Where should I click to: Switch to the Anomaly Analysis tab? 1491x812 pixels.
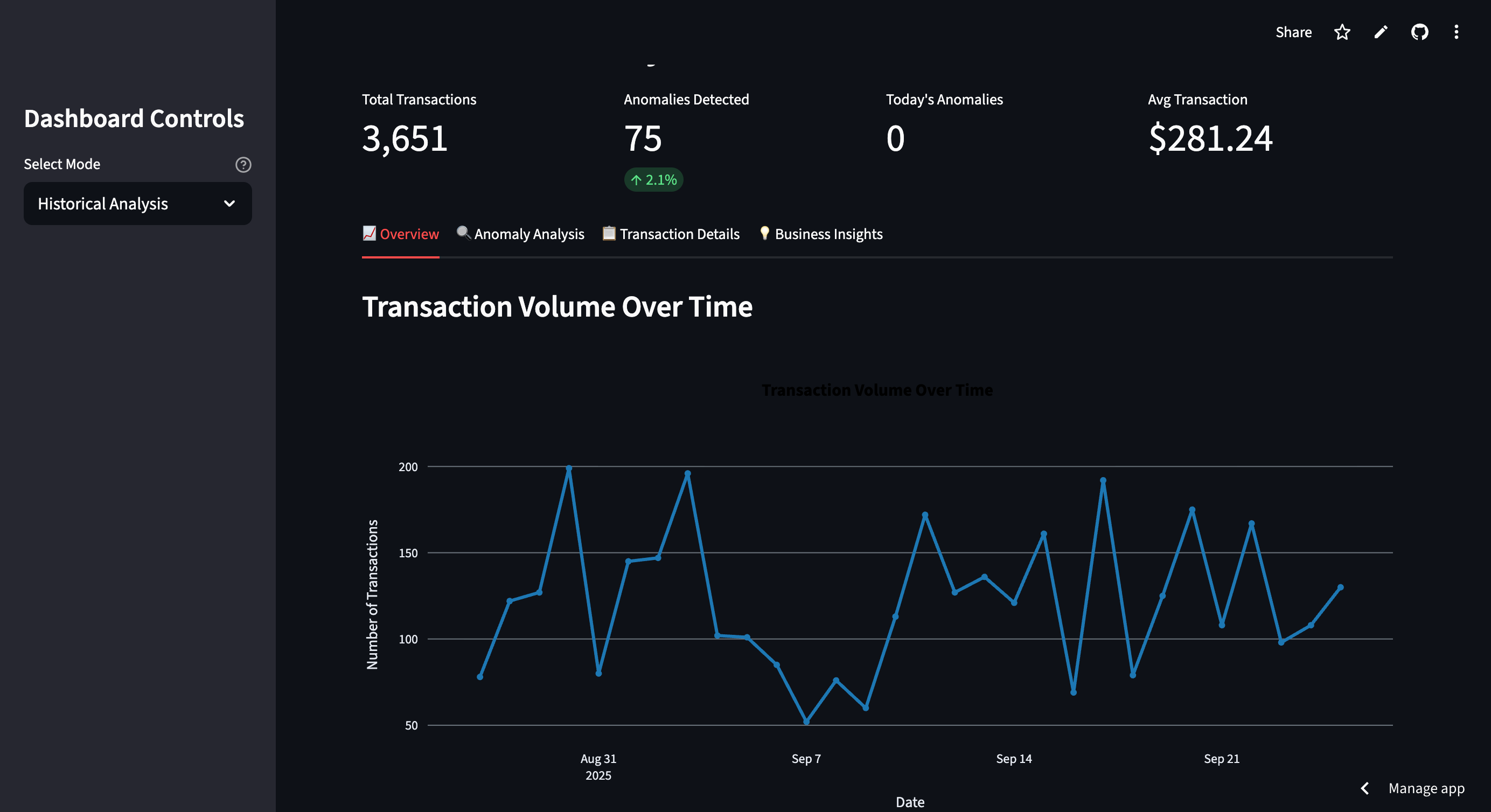click(x=528, y=234)
